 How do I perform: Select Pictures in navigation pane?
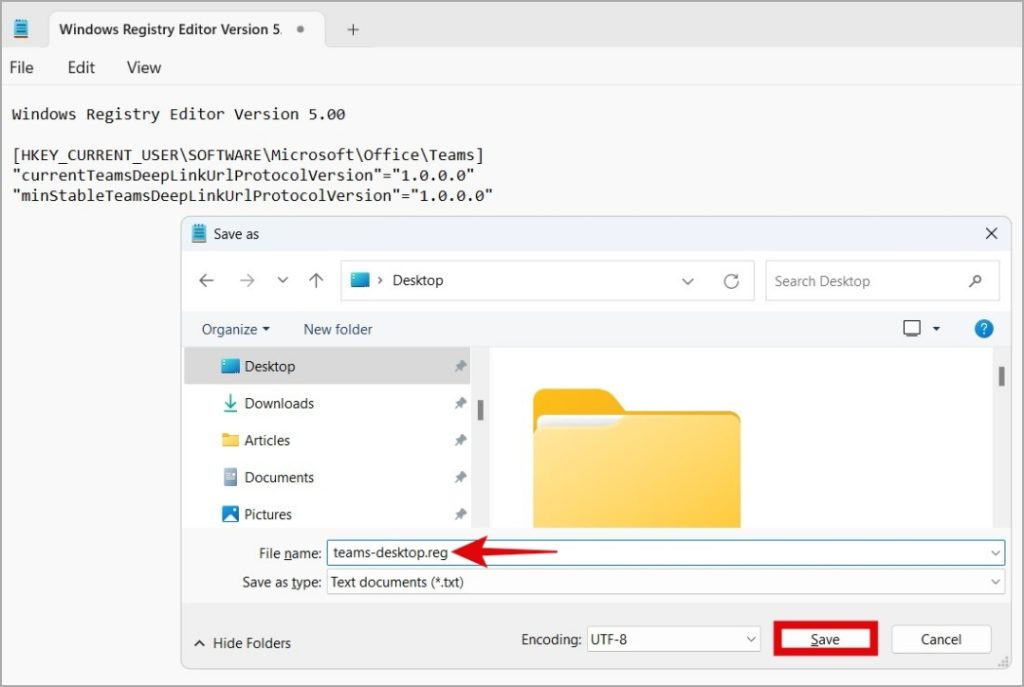coord(327,514)
